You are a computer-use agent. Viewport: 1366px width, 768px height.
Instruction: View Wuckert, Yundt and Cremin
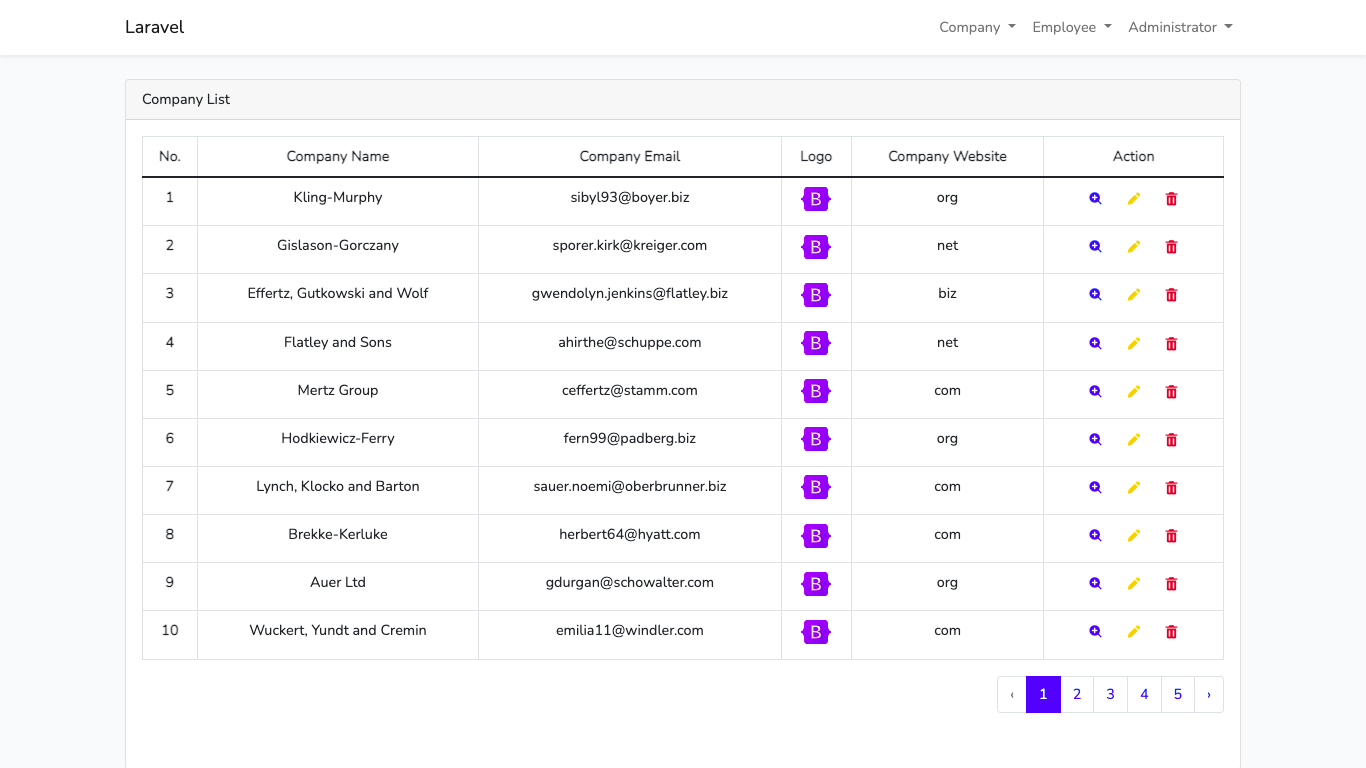coord(1095,632)
